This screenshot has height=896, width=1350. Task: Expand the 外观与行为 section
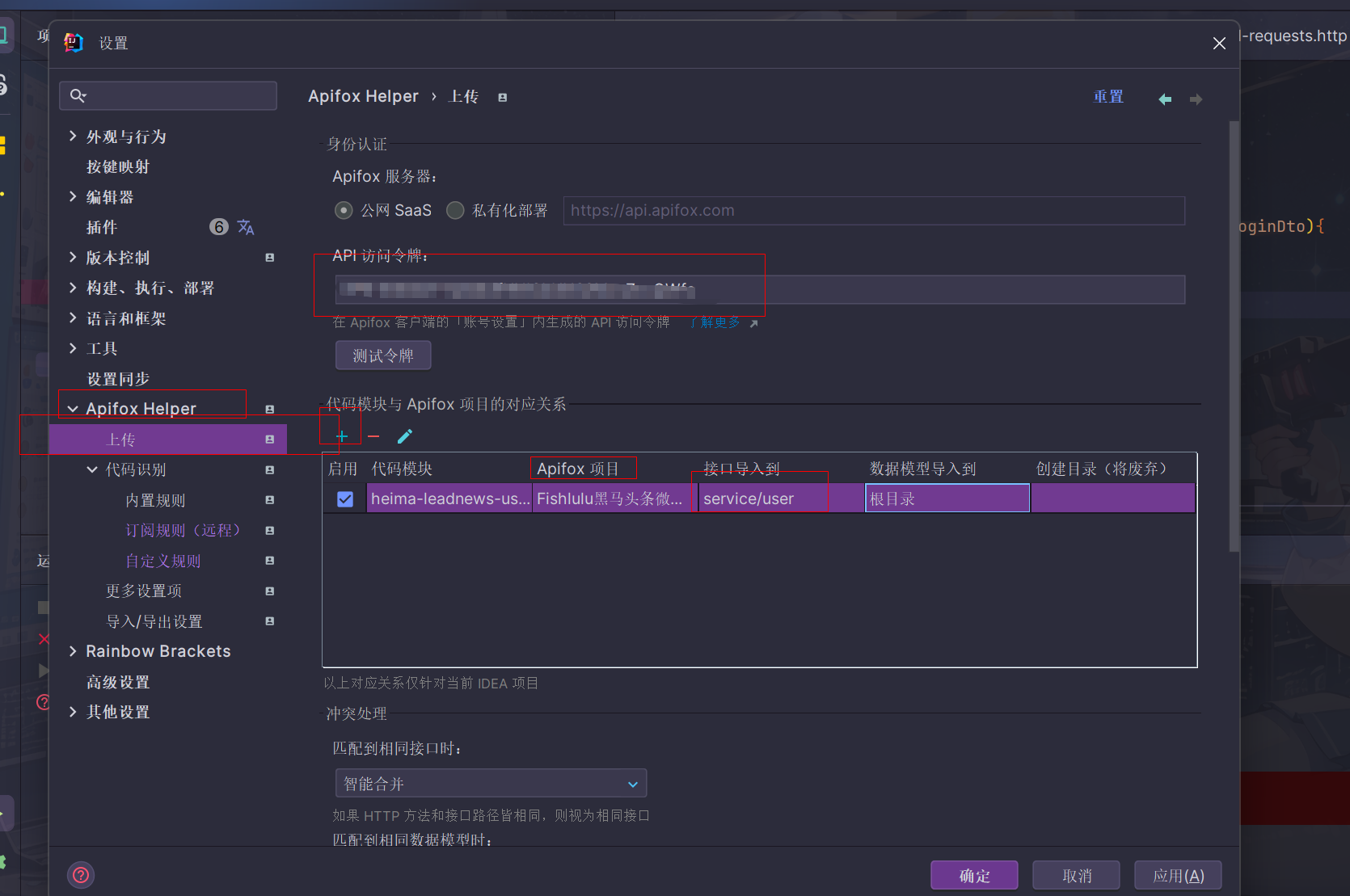pos(73,136)
